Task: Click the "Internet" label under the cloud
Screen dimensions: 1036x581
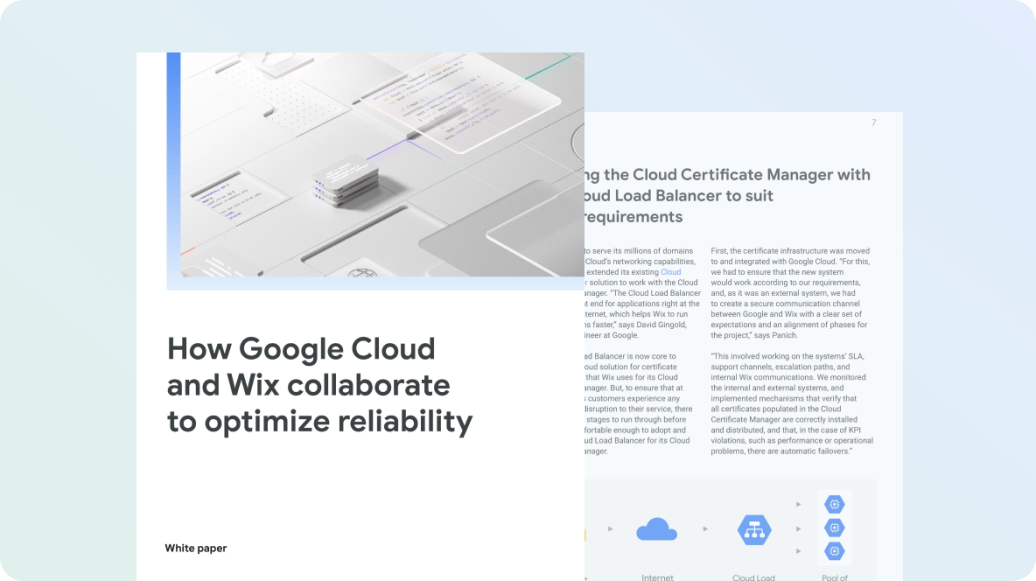Action: [x=657, y=577]
